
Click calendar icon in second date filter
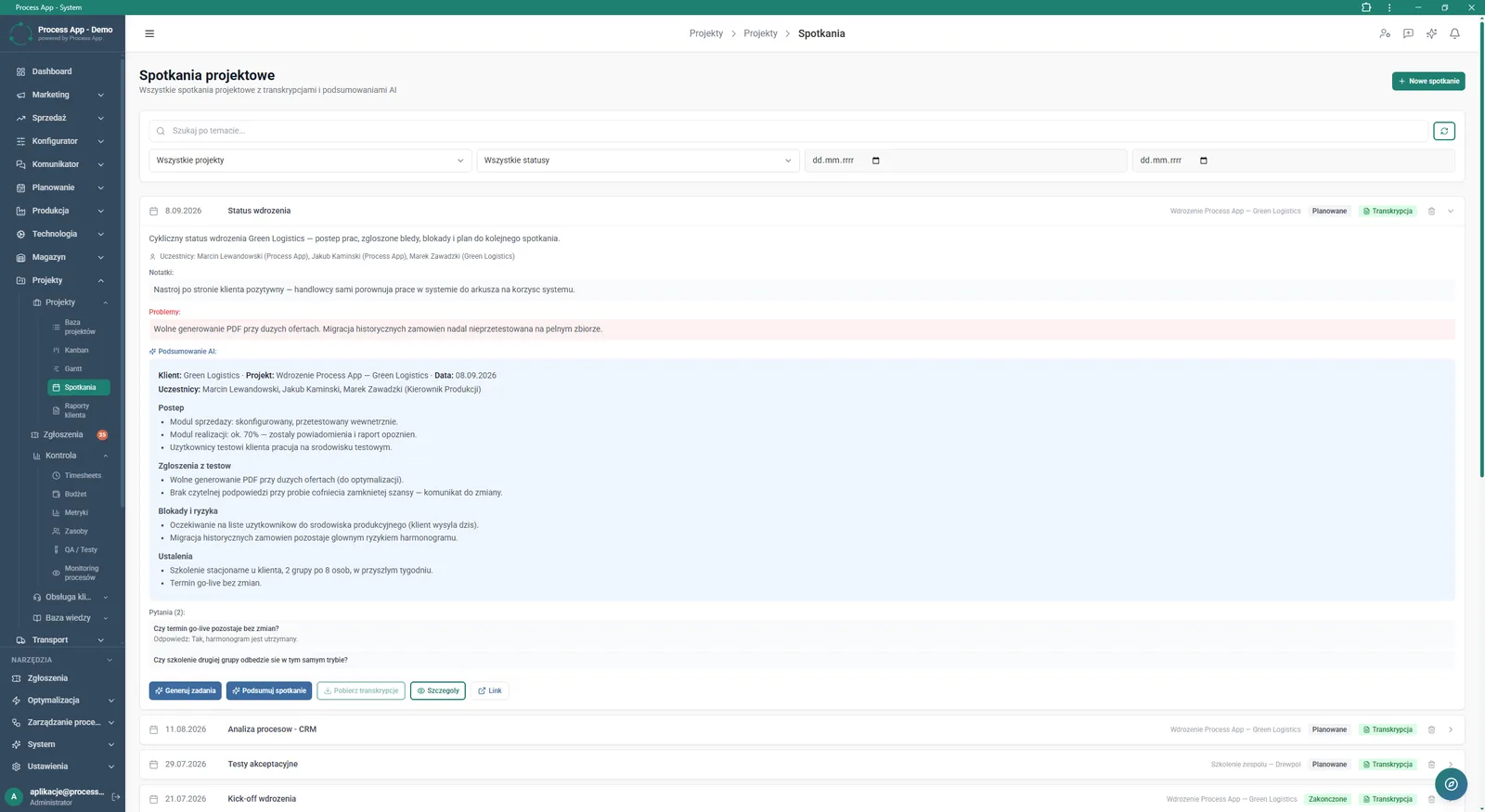(1204, 161)
